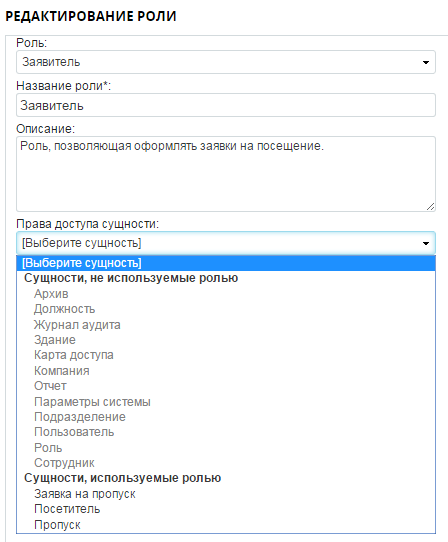Image resolution: width=448 pixels, height=542 pixels.
Task: Click the arrow of the сущность combo box
Action: point(426,244)
